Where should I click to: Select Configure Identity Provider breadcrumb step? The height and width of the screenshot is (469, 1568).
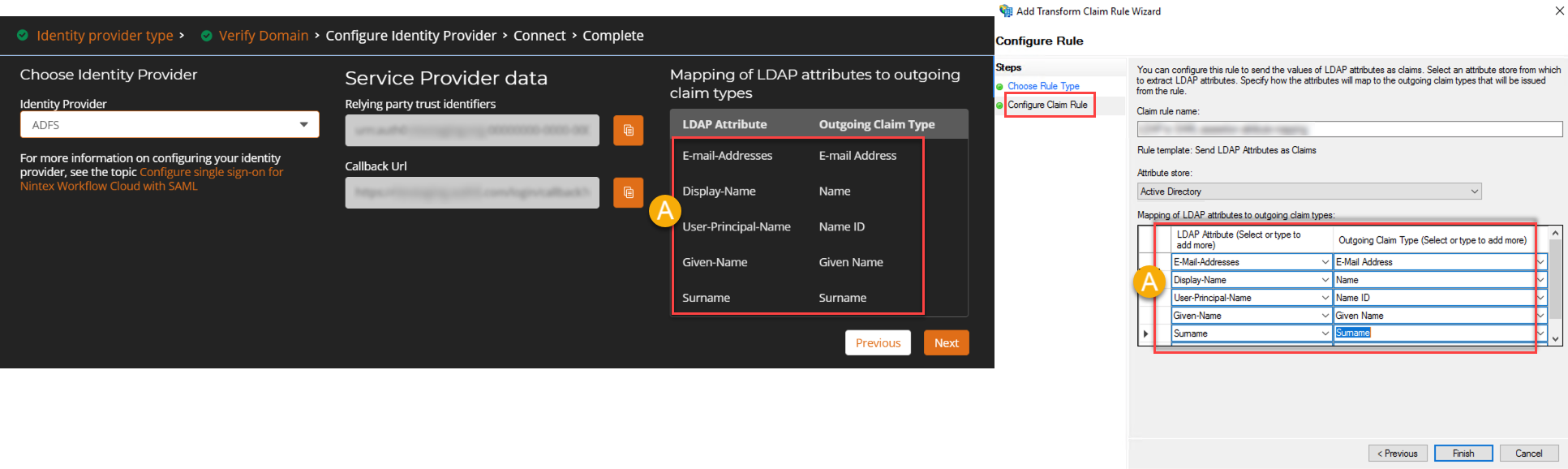(x=411, y=36)
